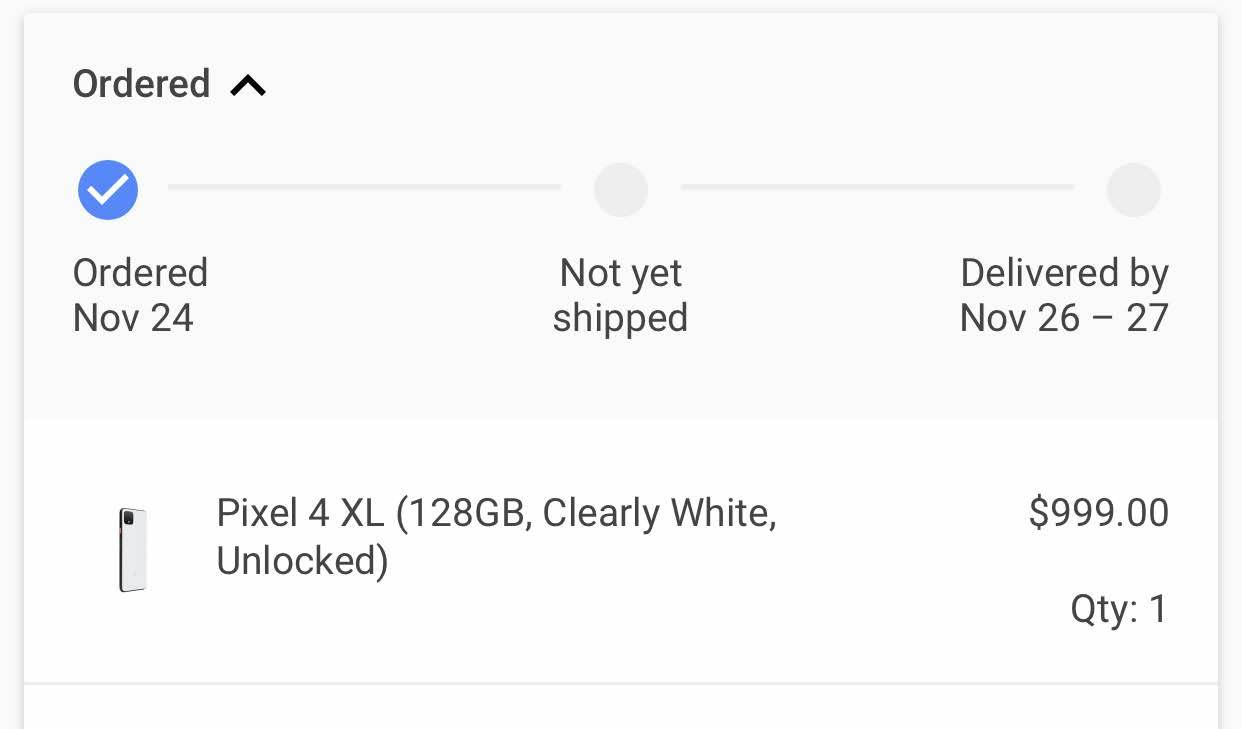
Task: Click the "Clearly White," color text
Action: pos(659,513)
